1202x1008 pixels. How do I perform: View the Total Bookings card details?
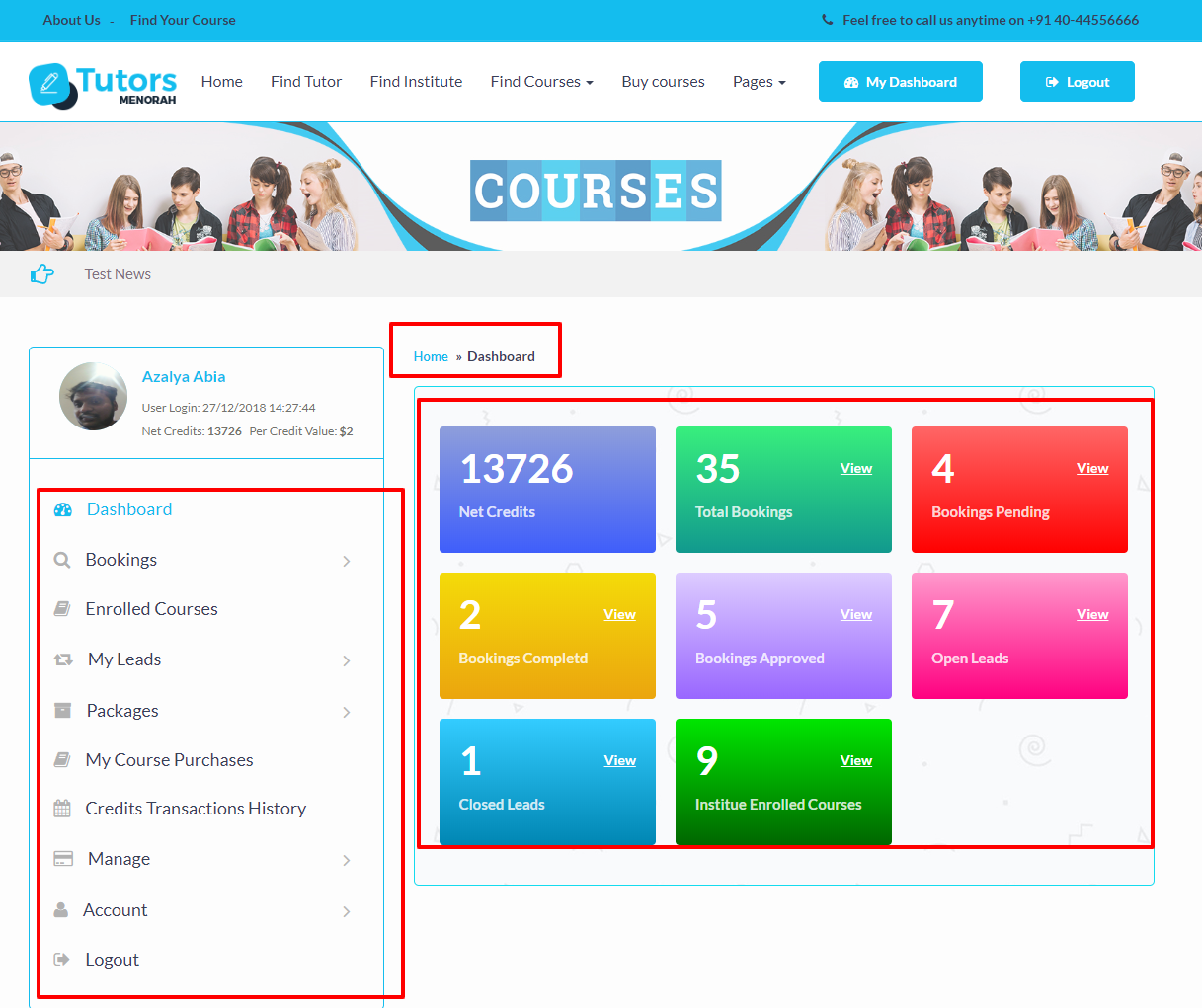(x=855, y=469)
